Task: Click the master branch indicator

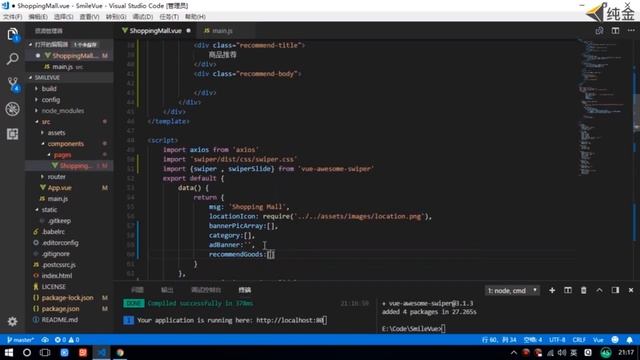Action: (20, 340)
